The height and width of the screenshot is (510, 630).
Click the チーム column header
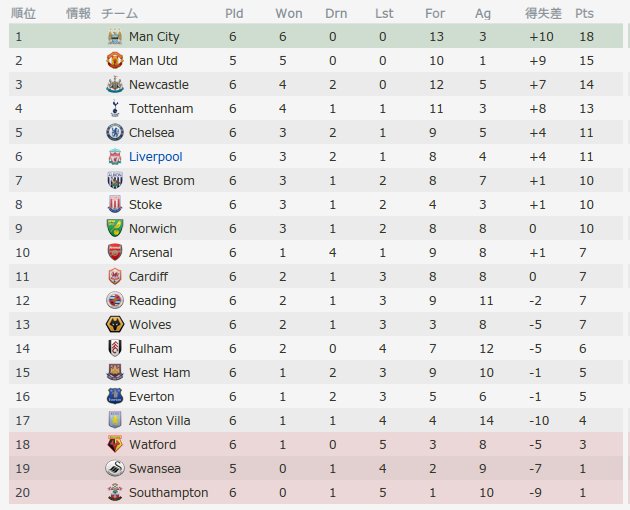120,14
